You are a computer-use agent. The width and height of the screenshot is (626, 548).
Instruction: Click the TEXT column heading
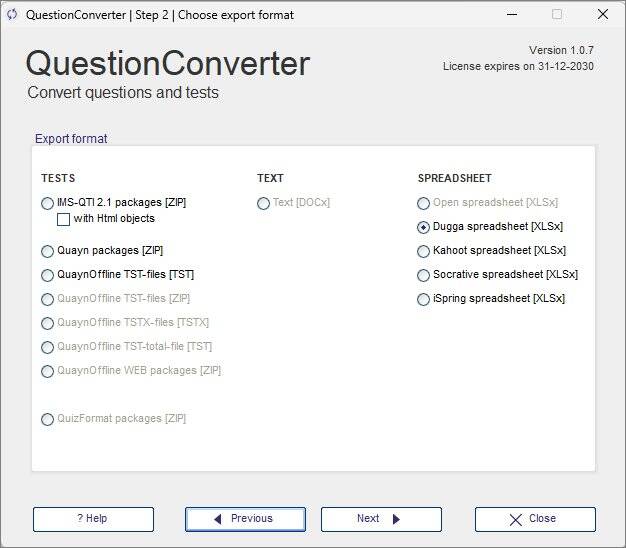[270, 178]
